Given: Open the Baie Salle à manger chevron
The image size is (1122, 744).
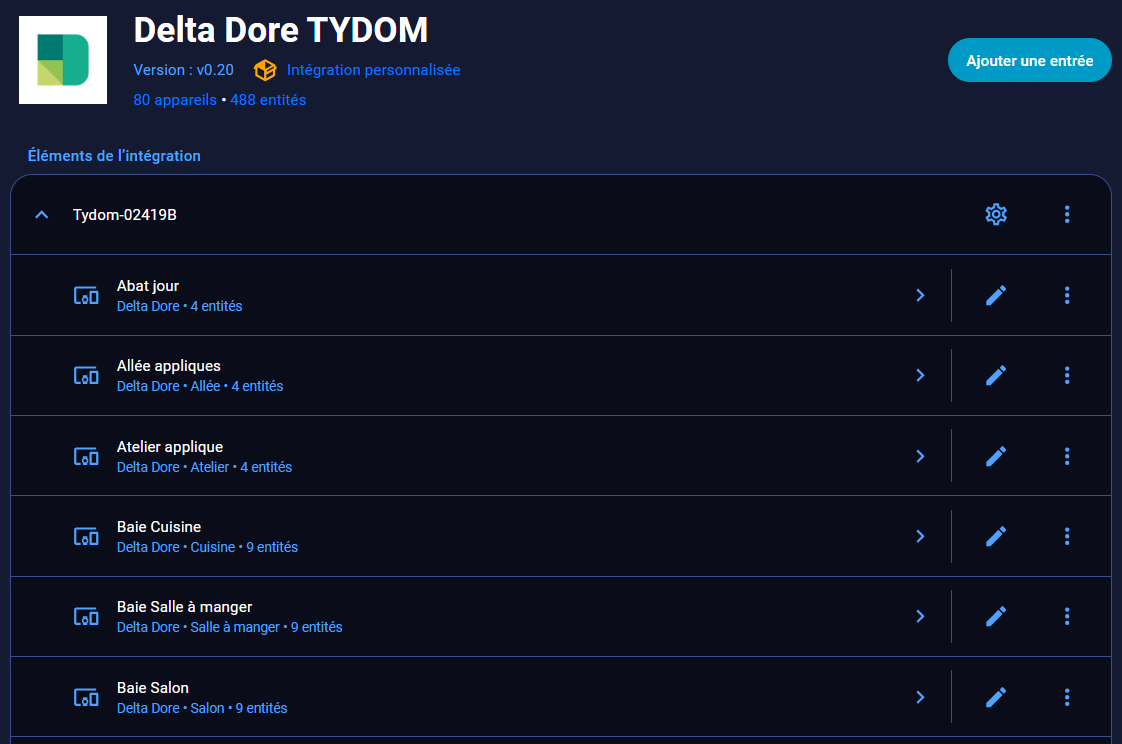Looking at the screenshot, I should (920, 617).
